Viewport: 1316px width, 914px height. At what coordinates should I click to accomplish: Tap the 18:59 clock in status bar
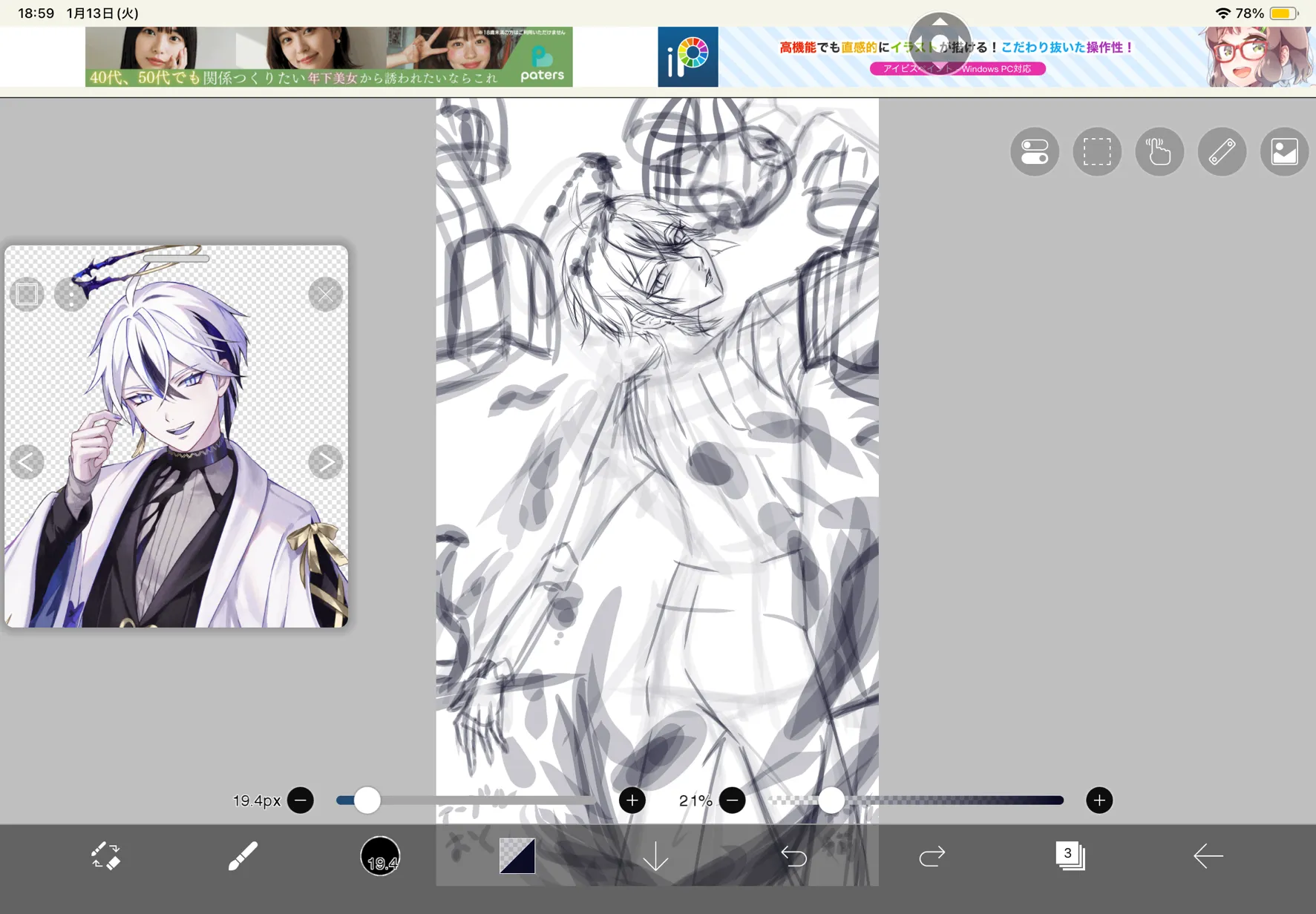(36, 13)
